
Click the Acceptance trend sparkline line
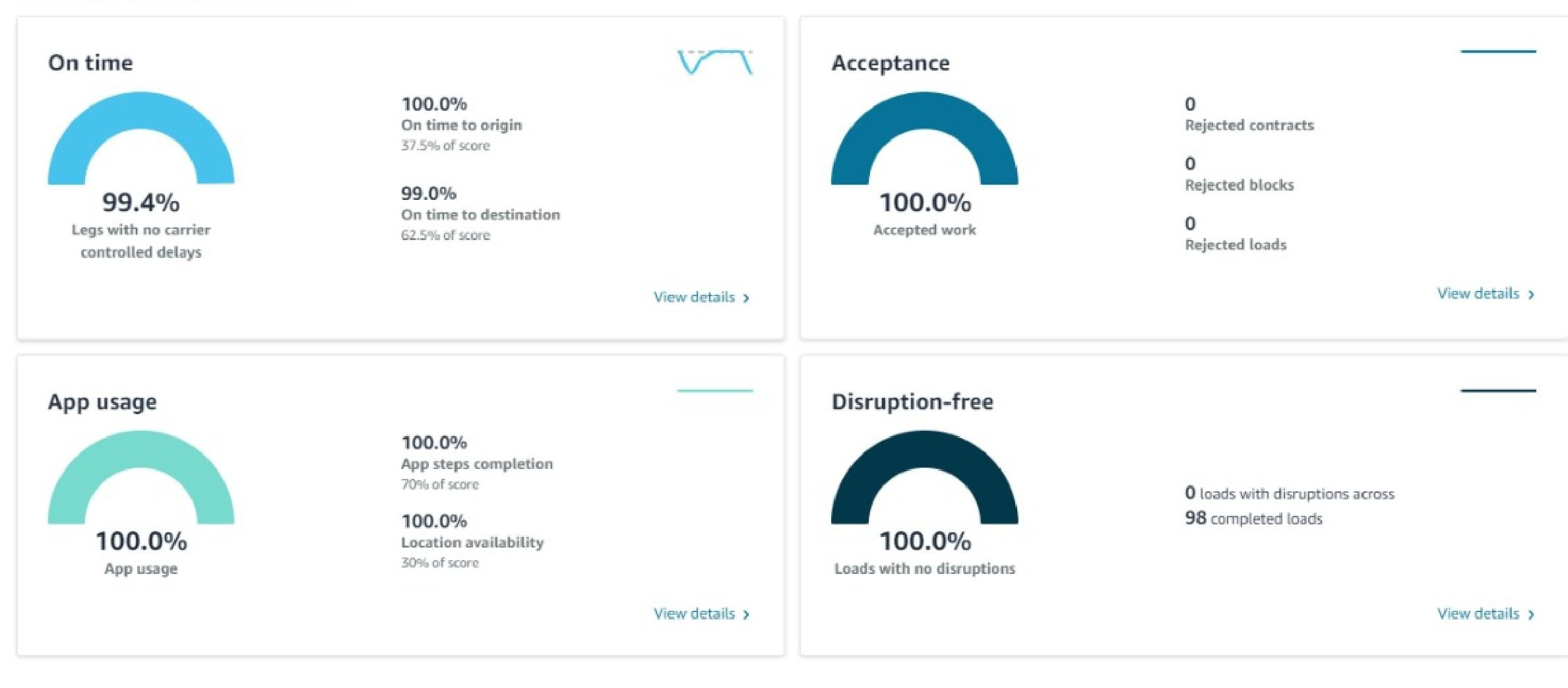pyautogui.click(x=1497, y=51)
